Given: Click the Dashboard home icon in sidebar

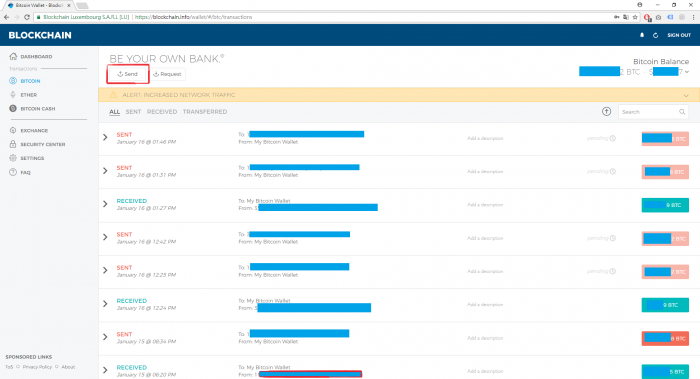Looking at the screenshot, I should pos(13,56).
